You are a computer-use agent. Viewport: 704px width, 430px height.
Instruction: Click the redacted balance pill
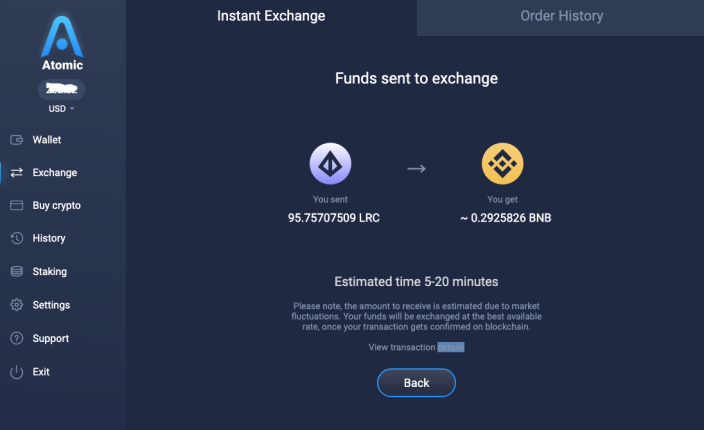62,89
